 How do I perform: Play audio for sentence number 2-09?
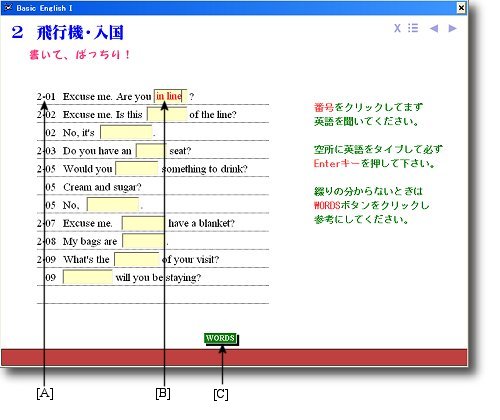[x=46, y=259]
